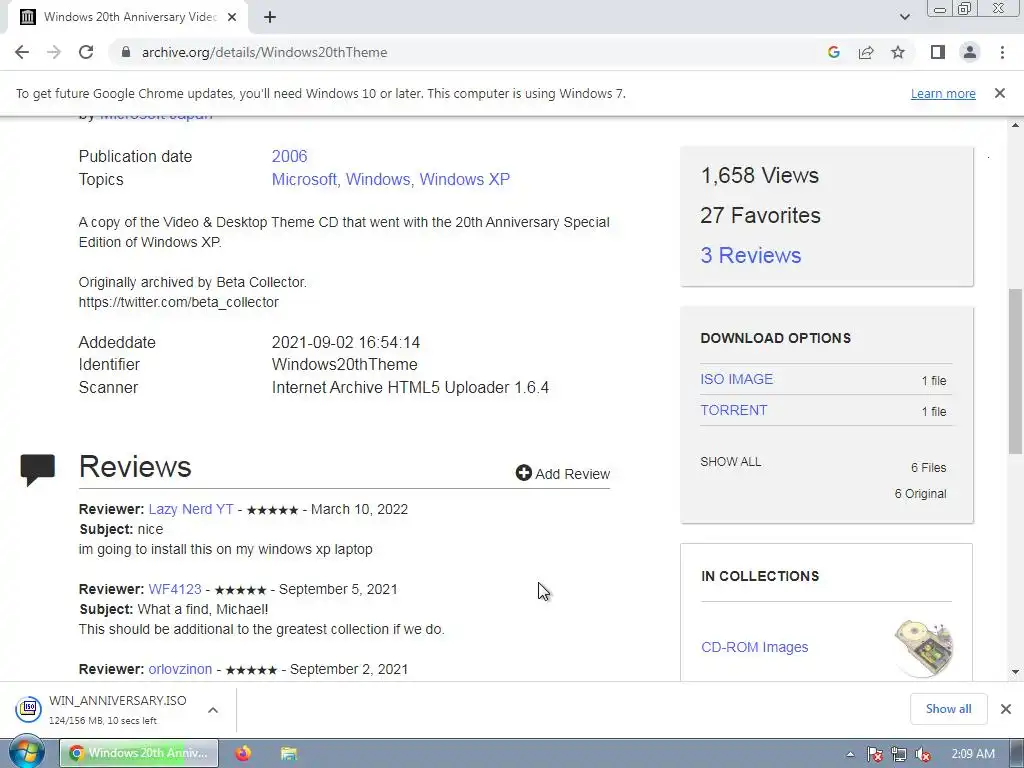Click the Reviews speech bubble icon
Viewport: 1024px width, 768px height.
pos(37,469)
